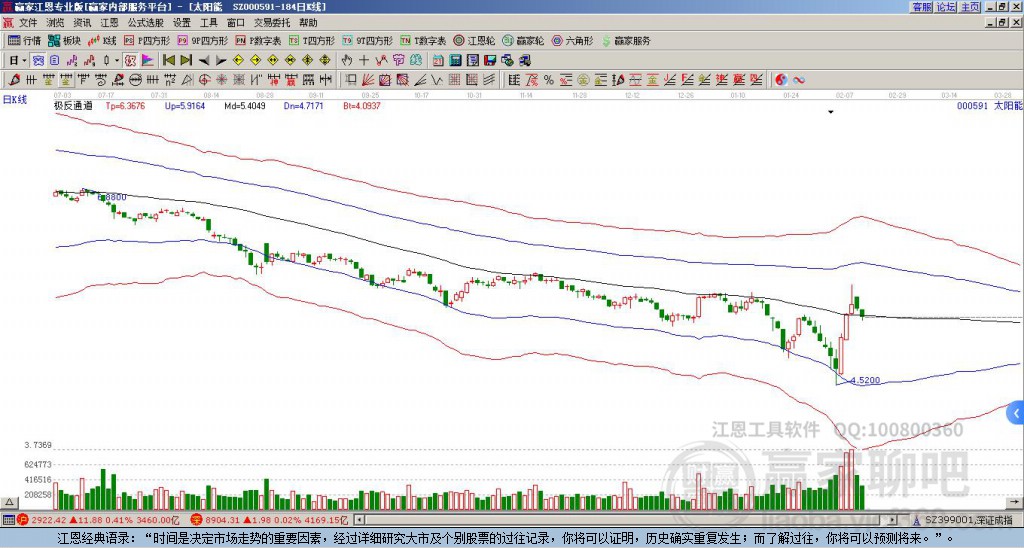Click the volume panel up-triangle button

coord(9,502)
